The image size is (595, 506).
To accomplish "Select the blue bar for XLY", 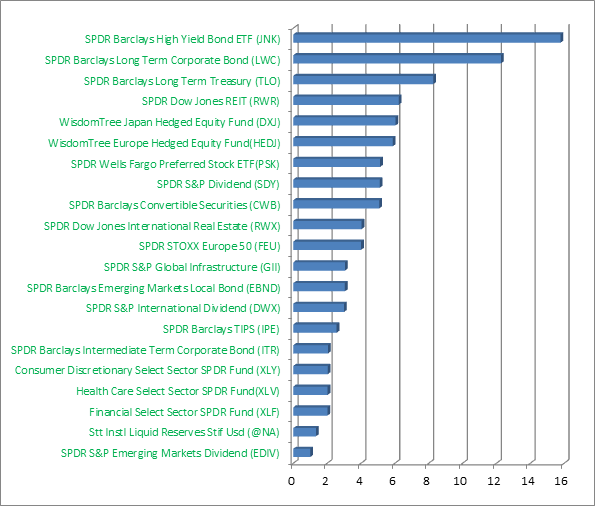I will click(x=312, y=369).
